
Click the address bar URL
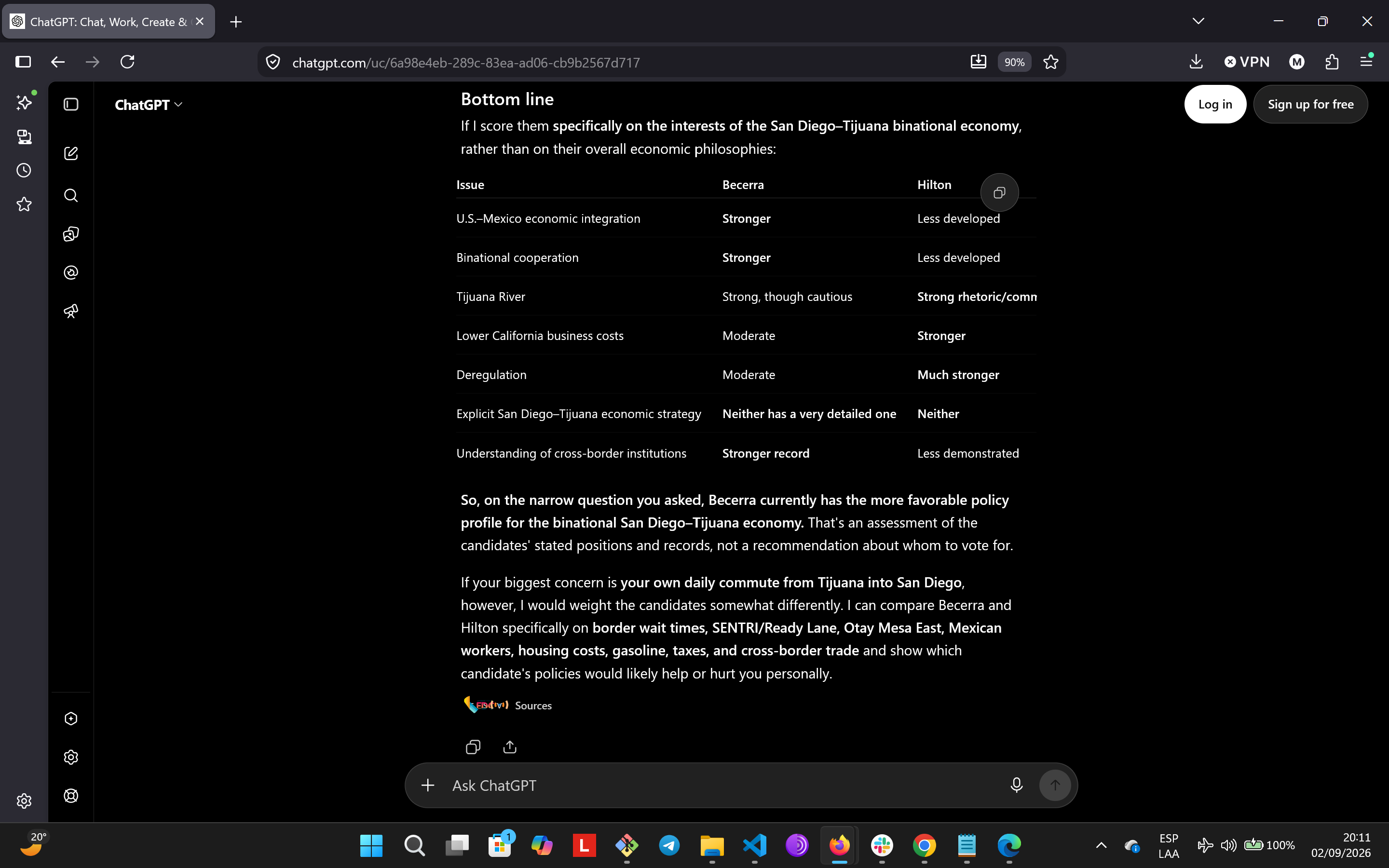click(x=466, y=63)
